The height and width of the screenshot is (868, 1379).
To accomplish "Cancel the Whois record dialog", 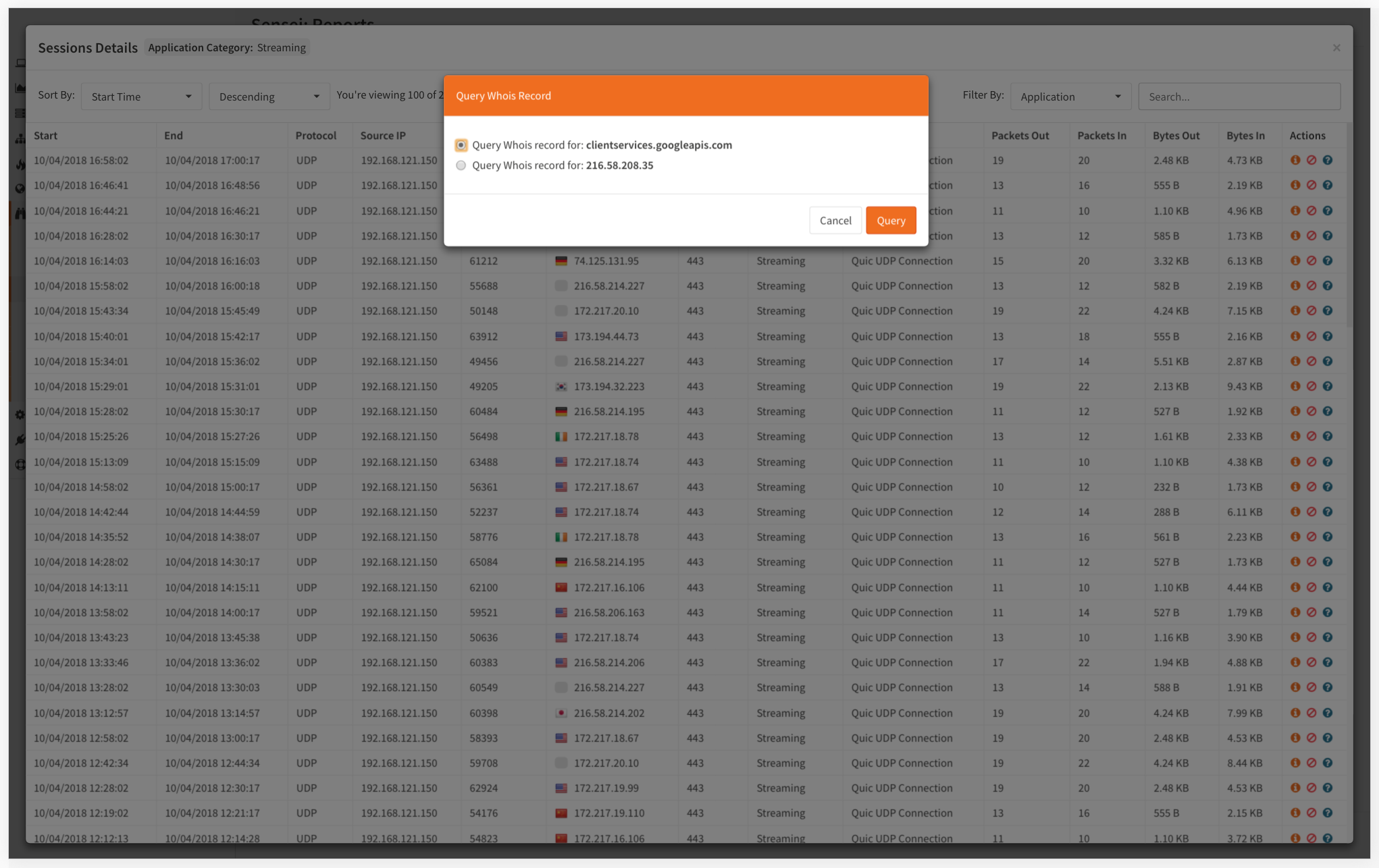I will point(835,220).
